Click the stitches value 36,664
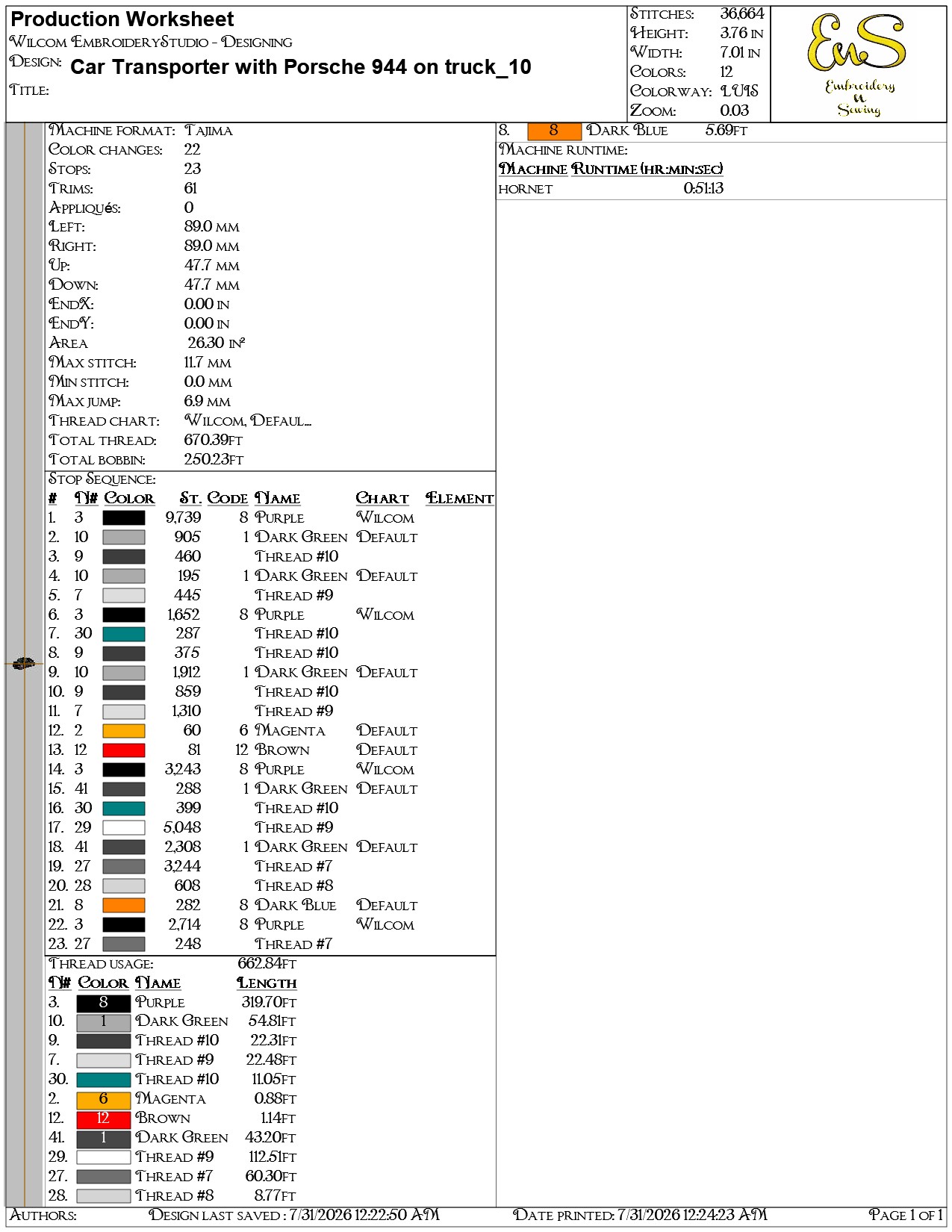The width and height of the screenshot is (952, 1232). tap(742, 14)
